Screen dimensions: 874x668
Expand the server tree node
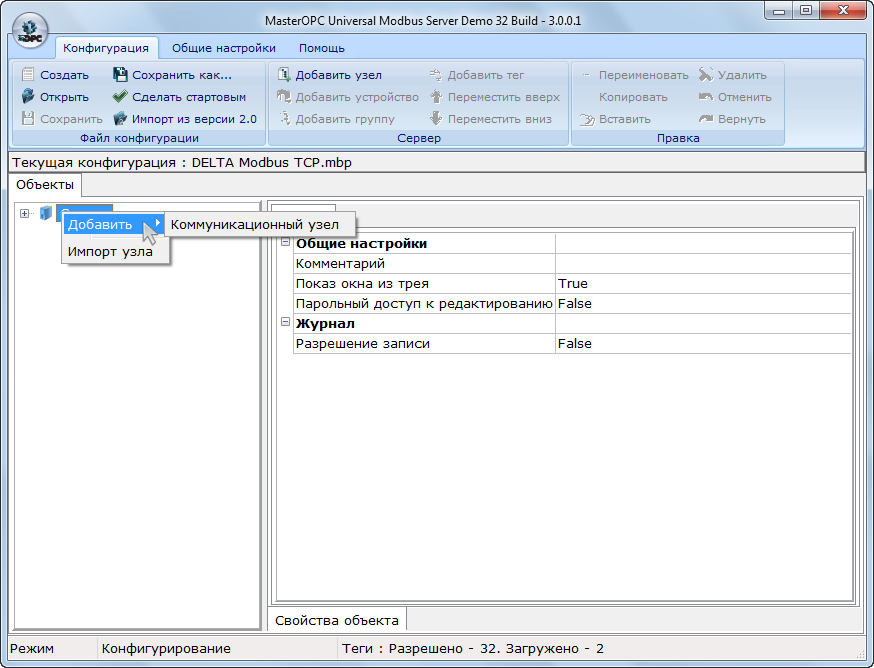click(25, 213)
